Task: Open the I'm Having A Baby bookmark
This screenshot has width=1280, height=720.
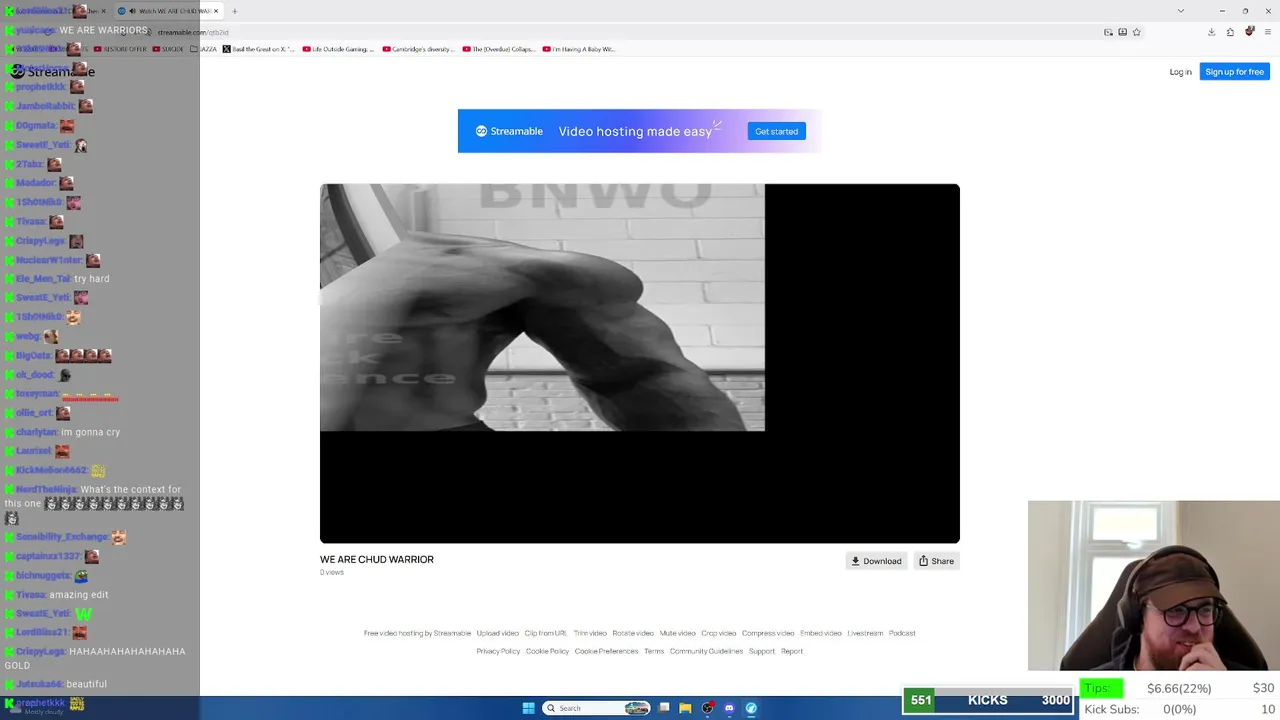Action: click(x=578, y=49)
